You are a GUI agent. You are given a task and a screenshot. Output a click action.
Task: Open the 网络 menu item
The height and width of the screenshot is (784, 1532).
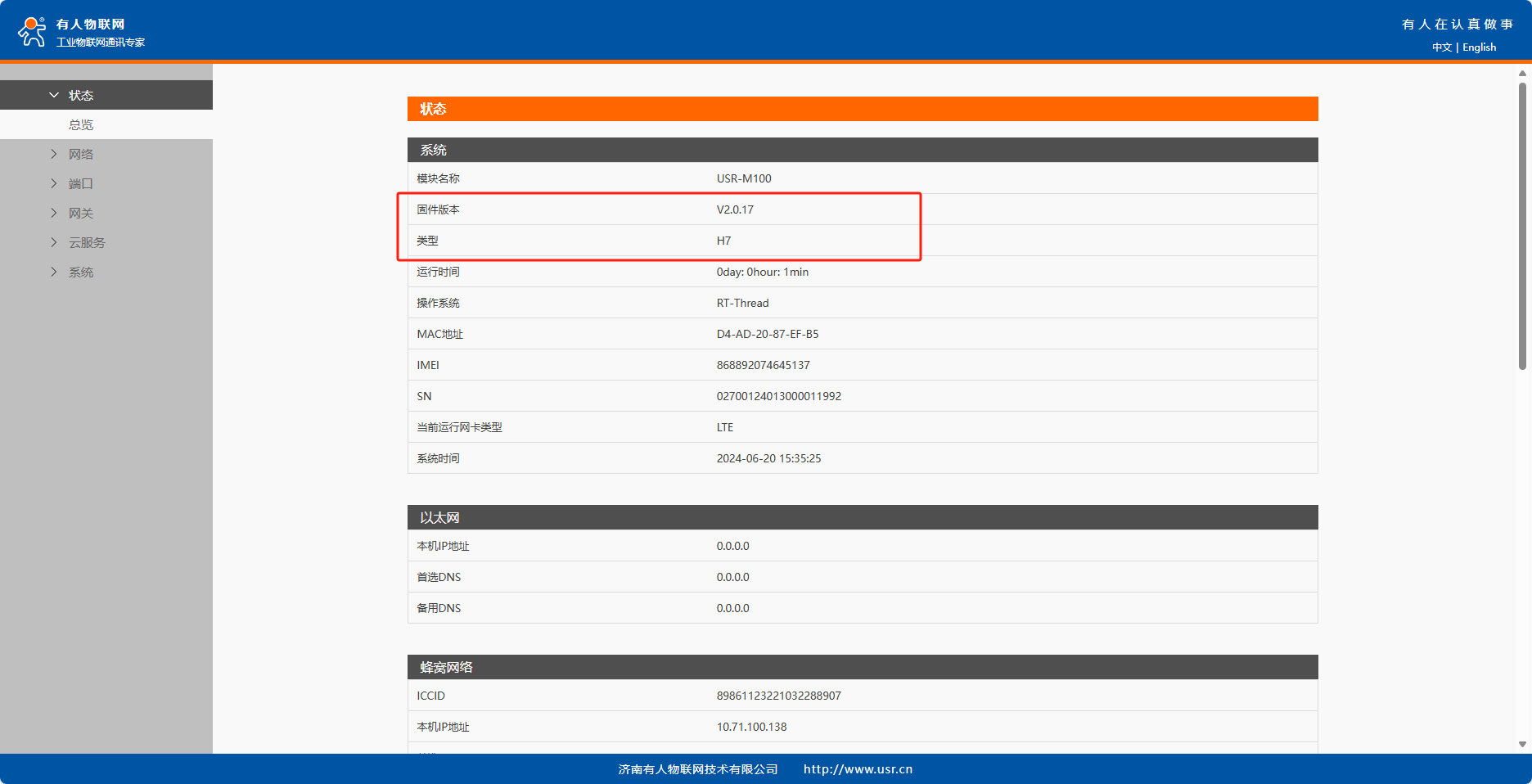point(81,154)
